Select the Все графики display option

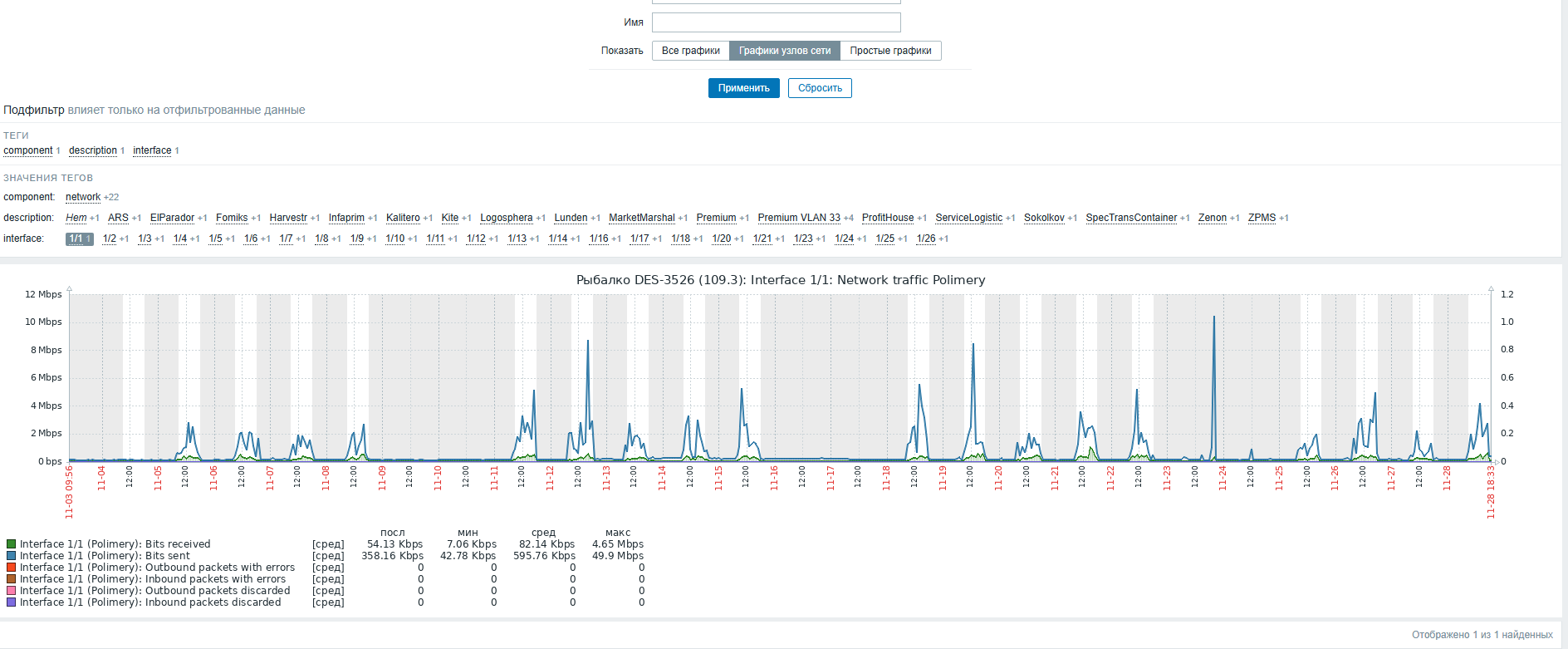coord(691,51)
